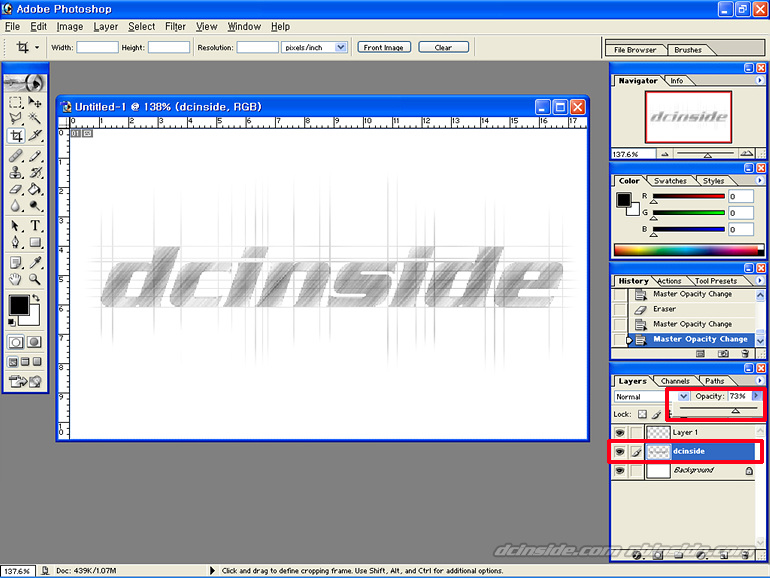770x578 pixels.
Task: Hide the Background layer eye icon
Action: click(620, 470)
